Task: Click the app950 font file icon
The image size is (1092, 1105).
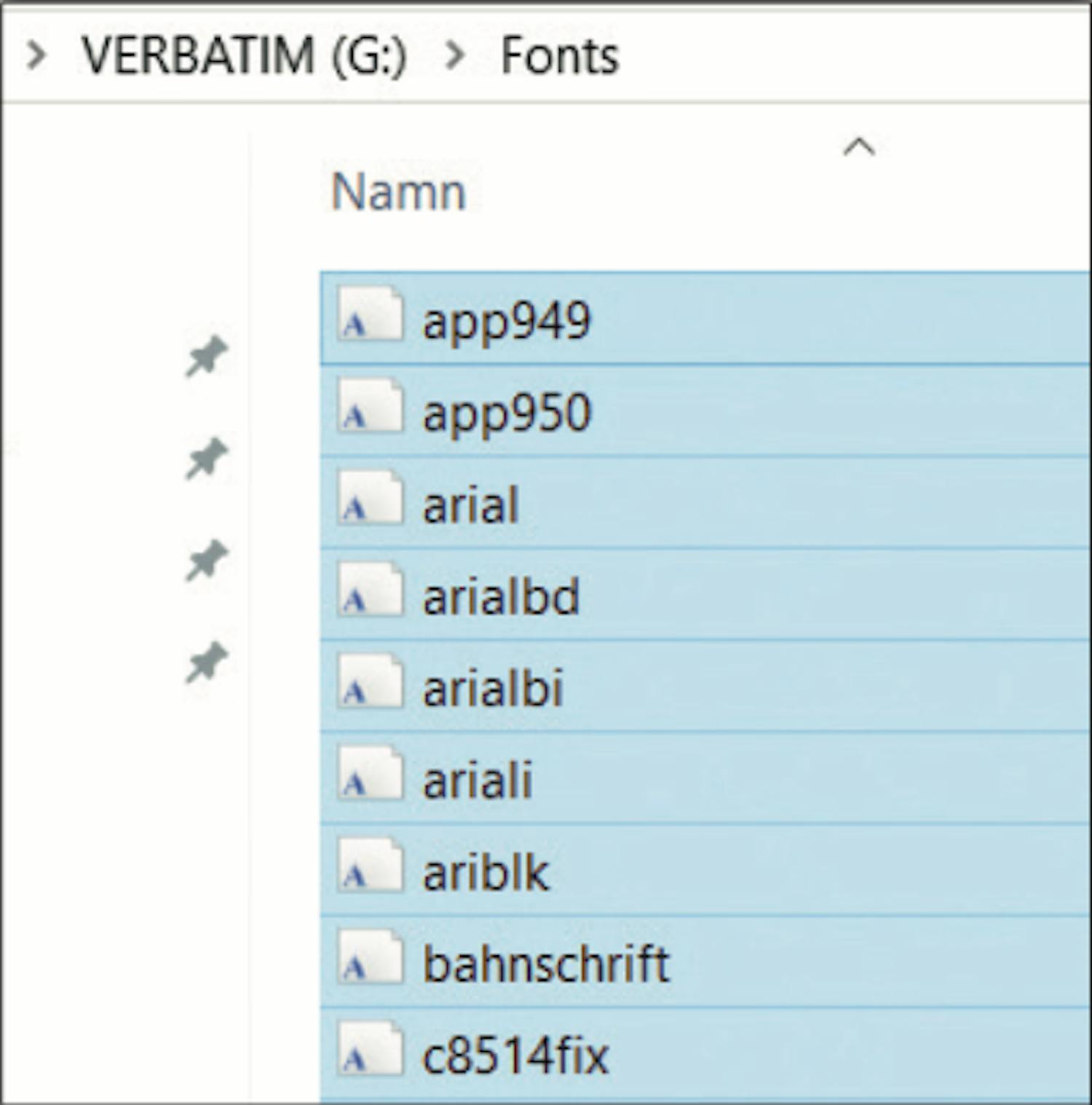Action: click(370, 405)
